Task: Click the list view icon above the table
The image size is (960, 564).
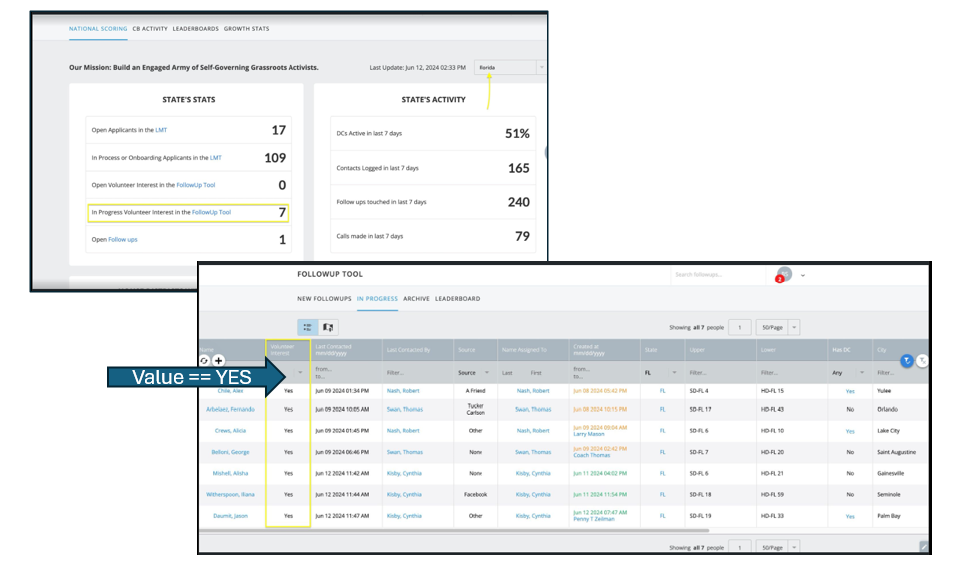Action: [308, 327]
